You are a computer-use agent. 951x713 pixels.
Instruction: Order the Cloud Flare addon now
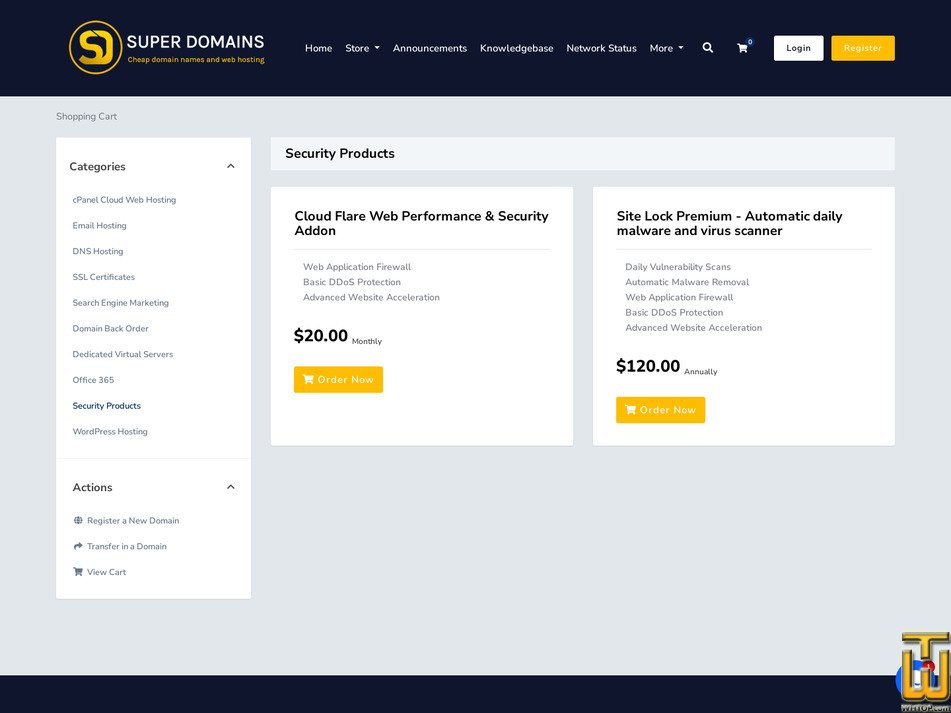pyautogui.click(x=338, y=380)
